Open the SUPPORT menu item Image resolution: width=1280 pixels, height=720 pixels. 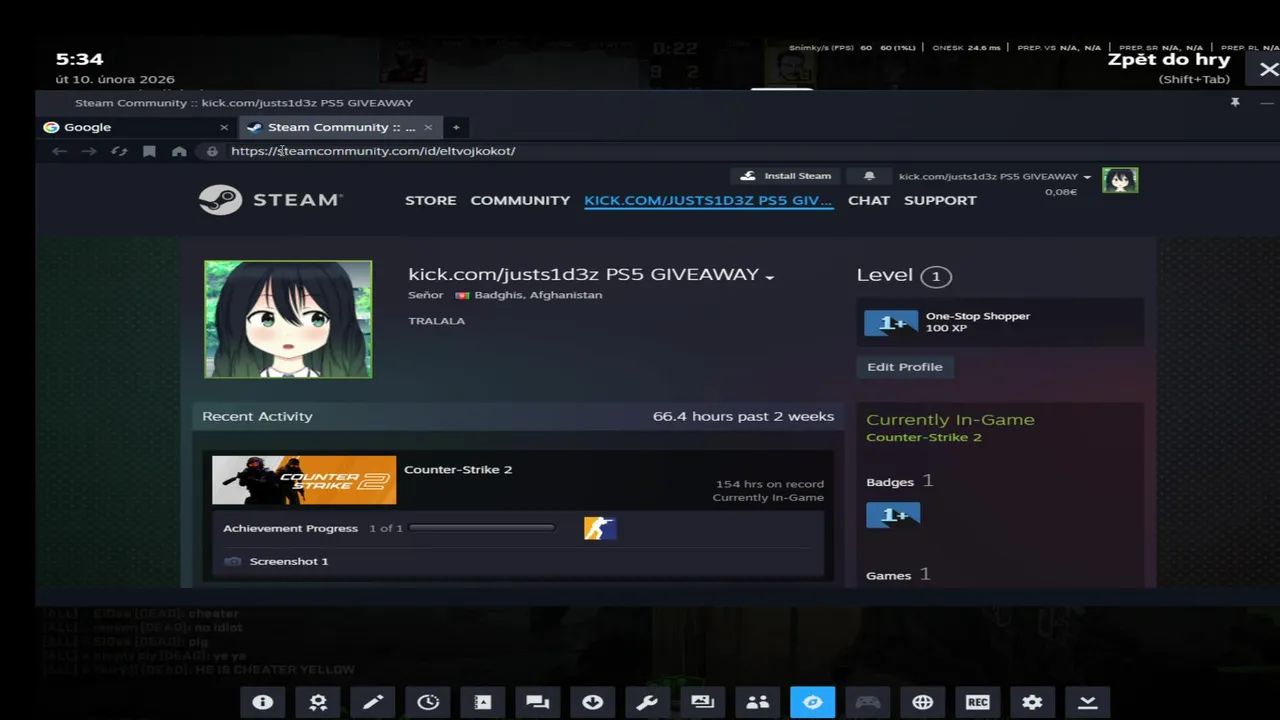coord(940,200)
